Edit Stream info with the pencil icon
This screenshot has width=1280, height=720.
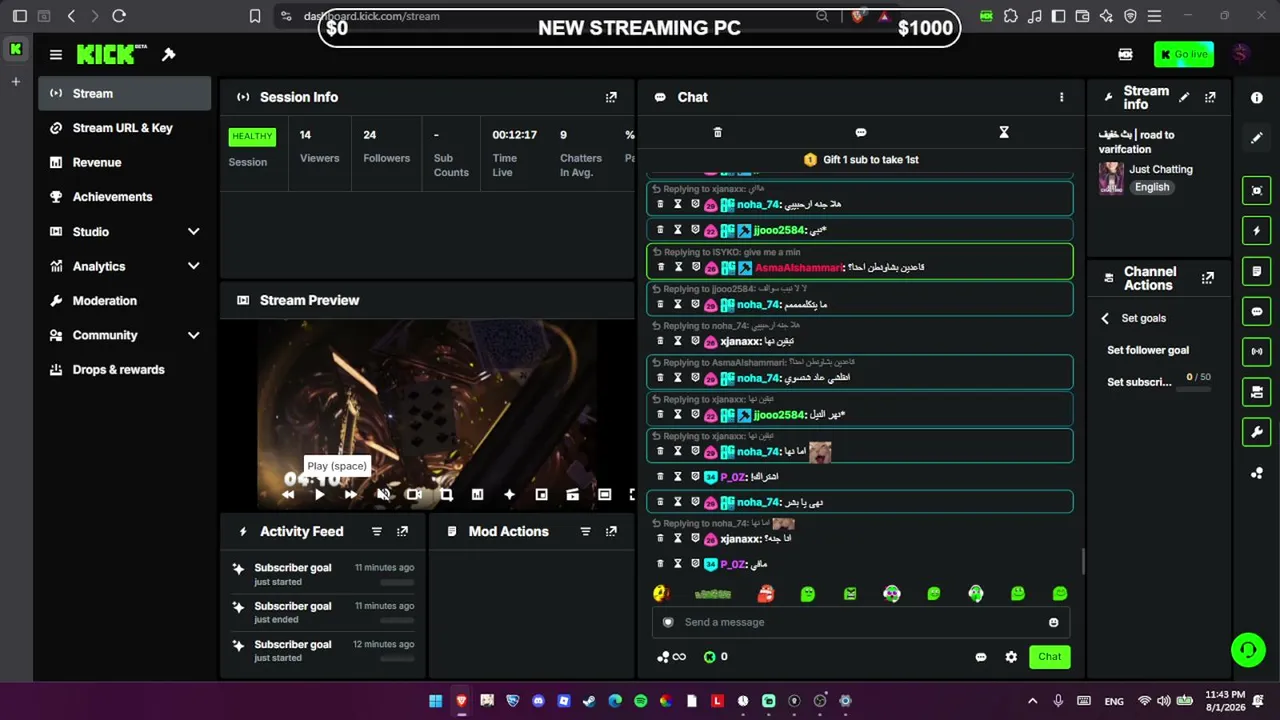1184,97
